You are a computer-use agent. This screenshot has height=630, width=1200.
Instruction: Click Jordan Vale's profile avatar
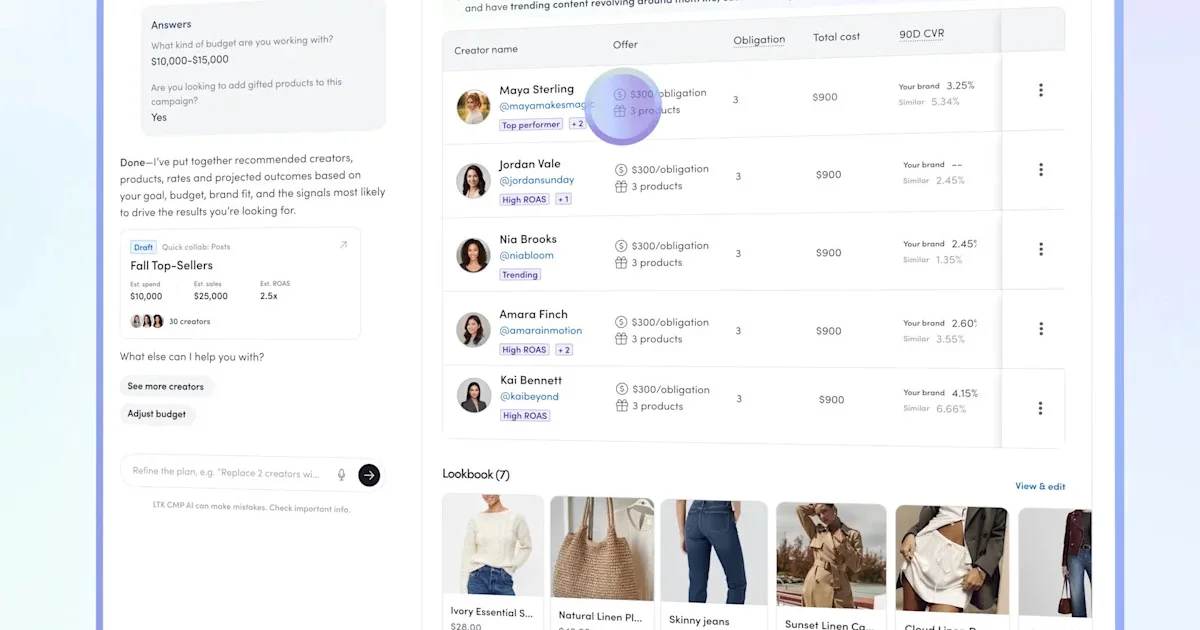[473, 181]
